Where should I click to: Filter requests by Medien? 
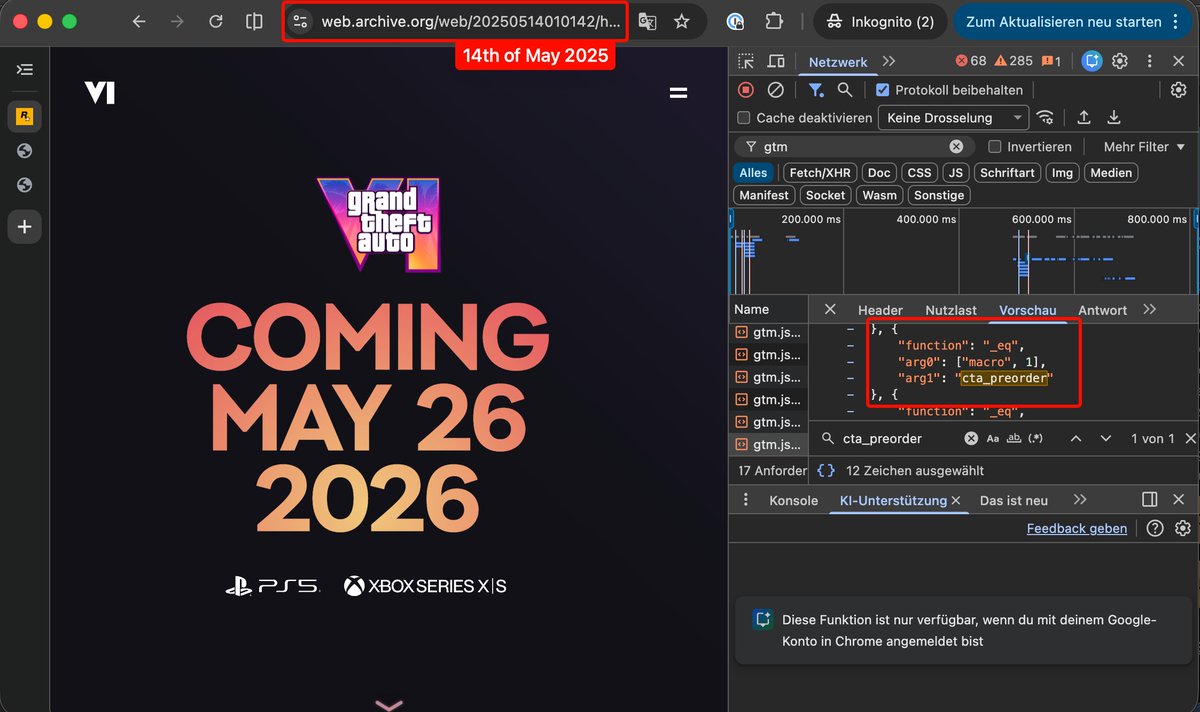pos(1111,173)
